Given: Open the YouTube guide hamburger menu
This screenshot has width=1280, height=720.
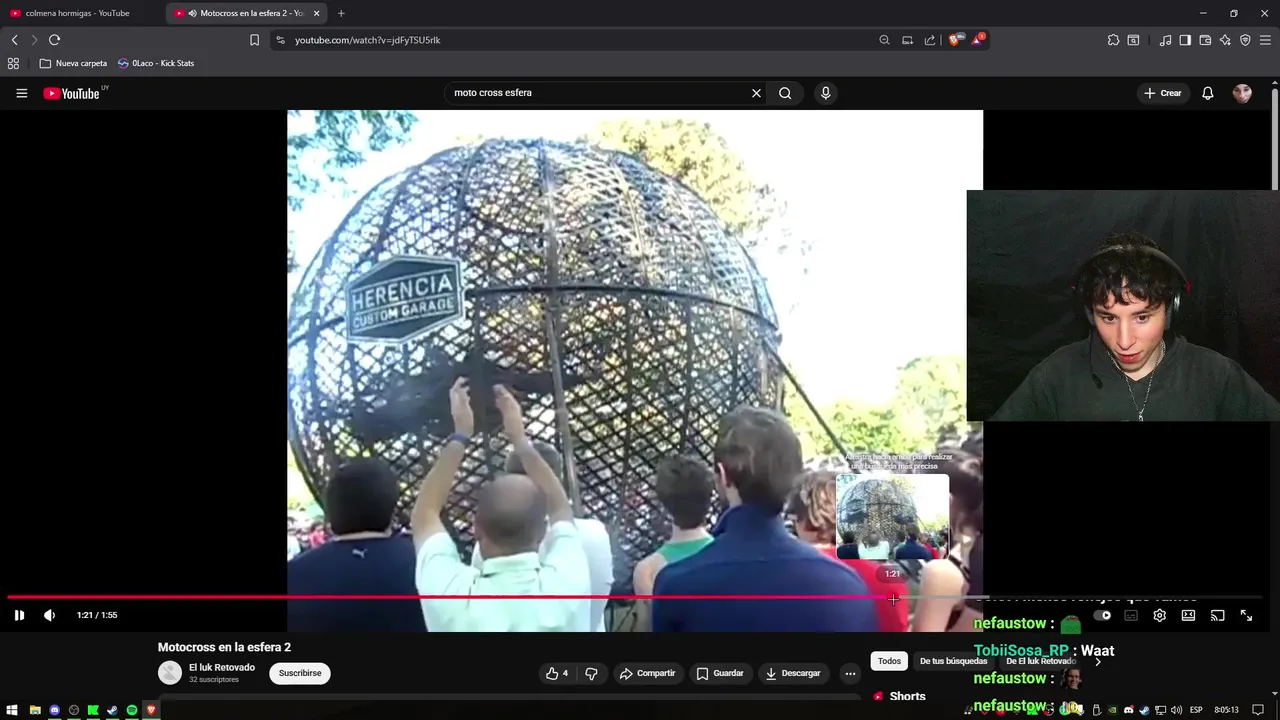Looking at the screenshot, I should click(x=21, y=93).
